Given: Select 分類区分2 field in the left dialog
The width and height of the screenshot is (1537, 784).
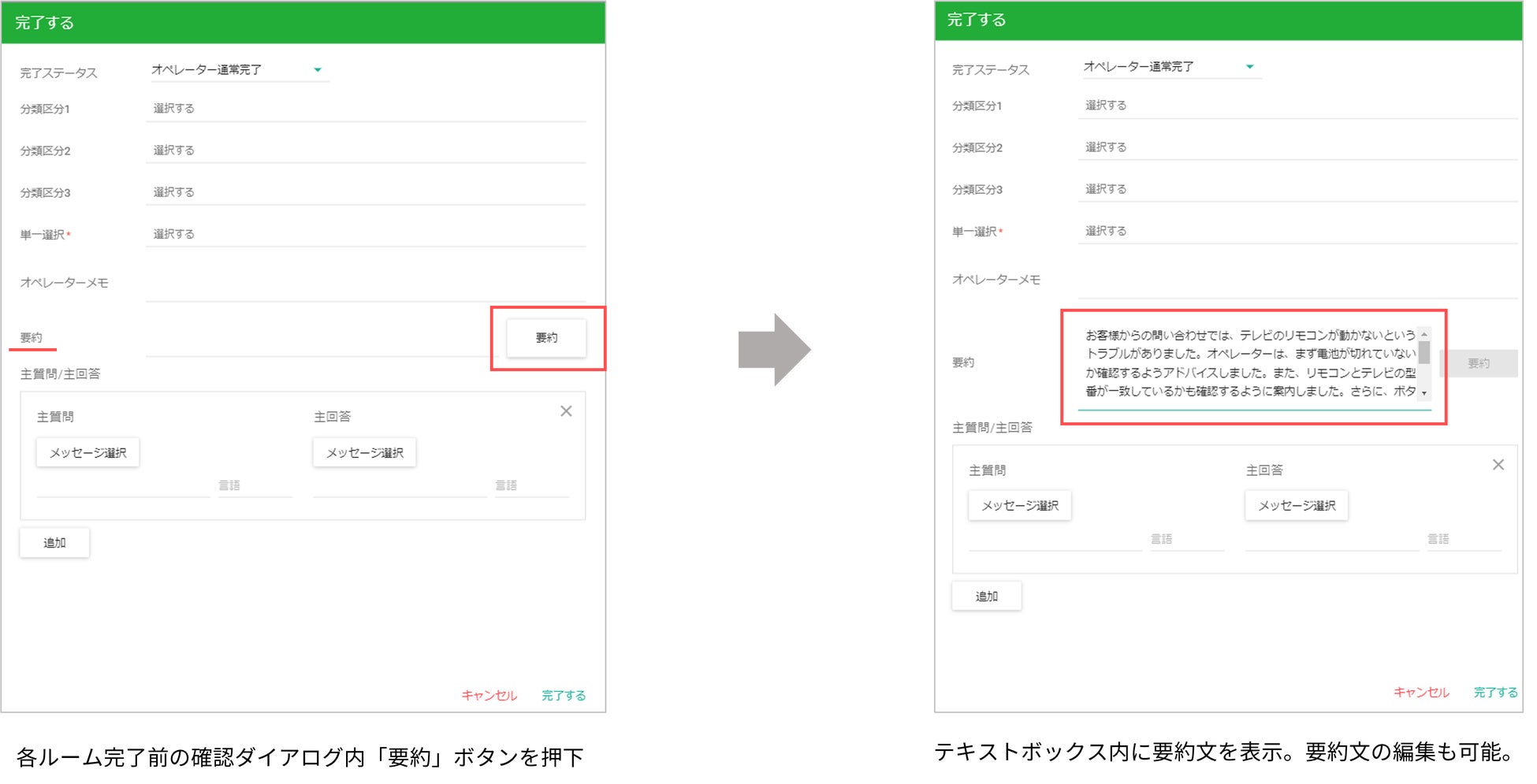Looking at the screenshot, I should pos(366,150).
